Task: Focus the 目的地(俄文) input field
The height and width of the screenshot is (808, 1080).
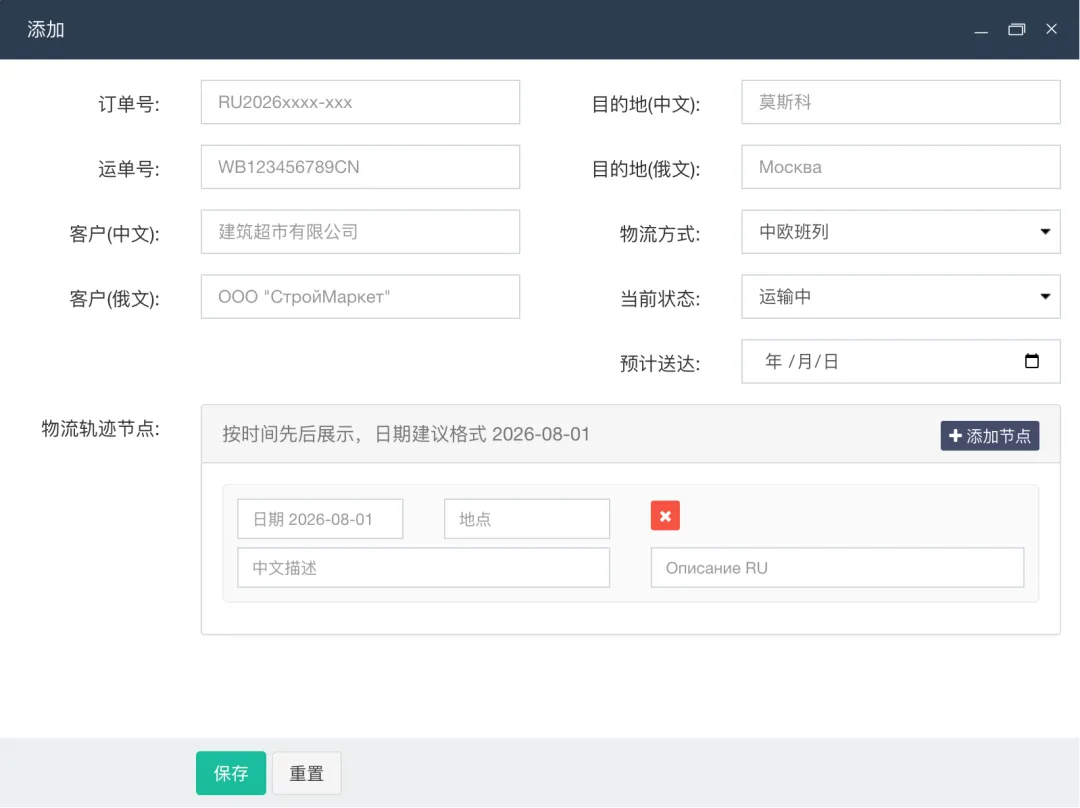Action: point(900,167)
